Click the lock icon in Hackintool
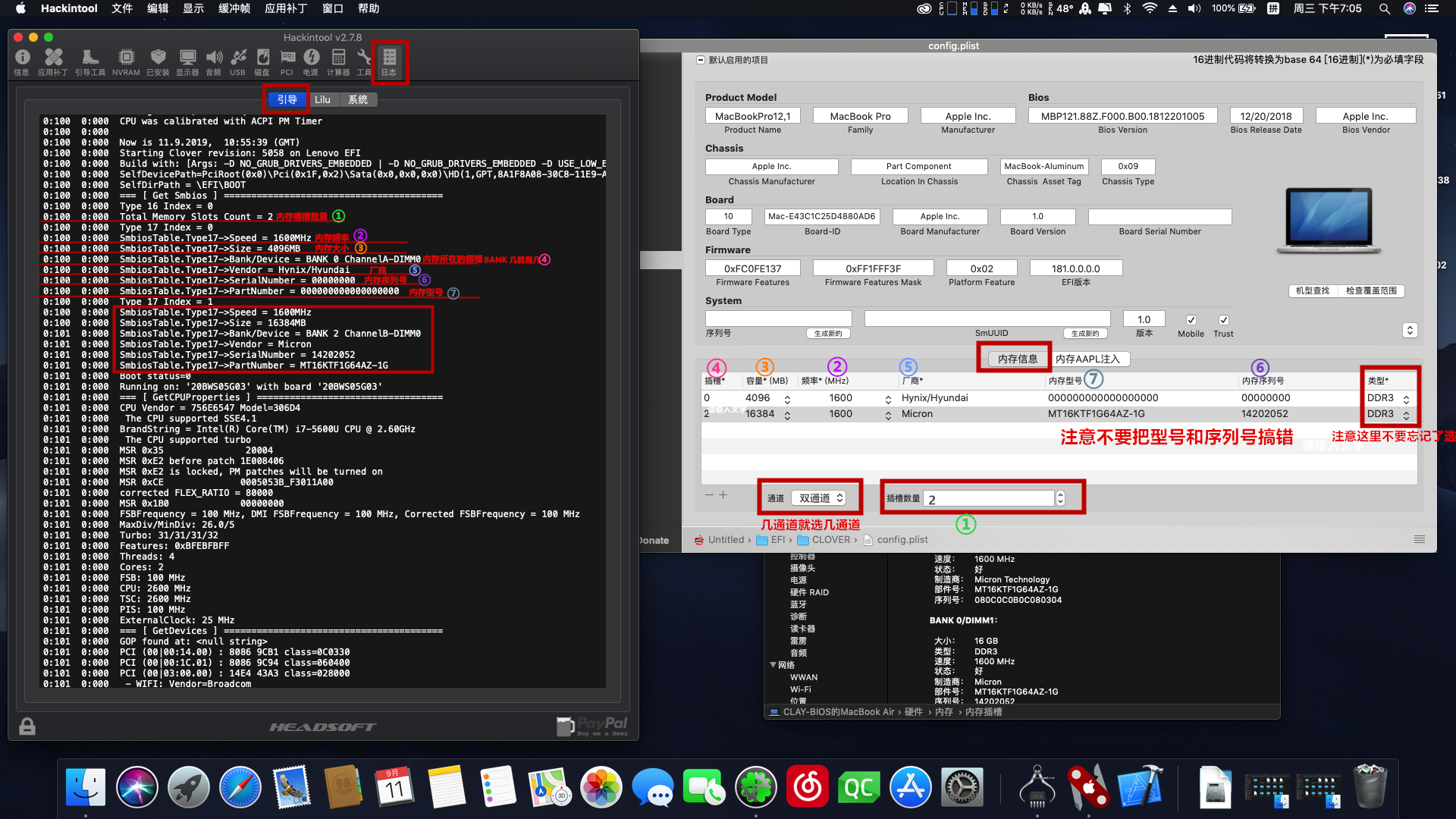1456x819 pixels. point(27,726)
